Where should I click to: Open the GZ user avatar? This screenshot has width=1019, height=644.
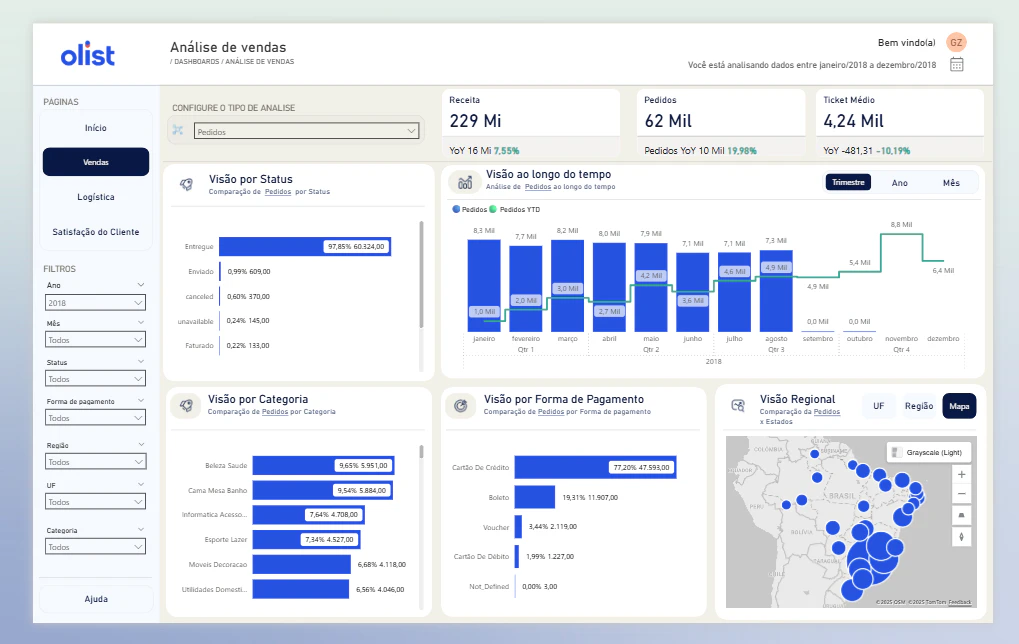(956, 42)
